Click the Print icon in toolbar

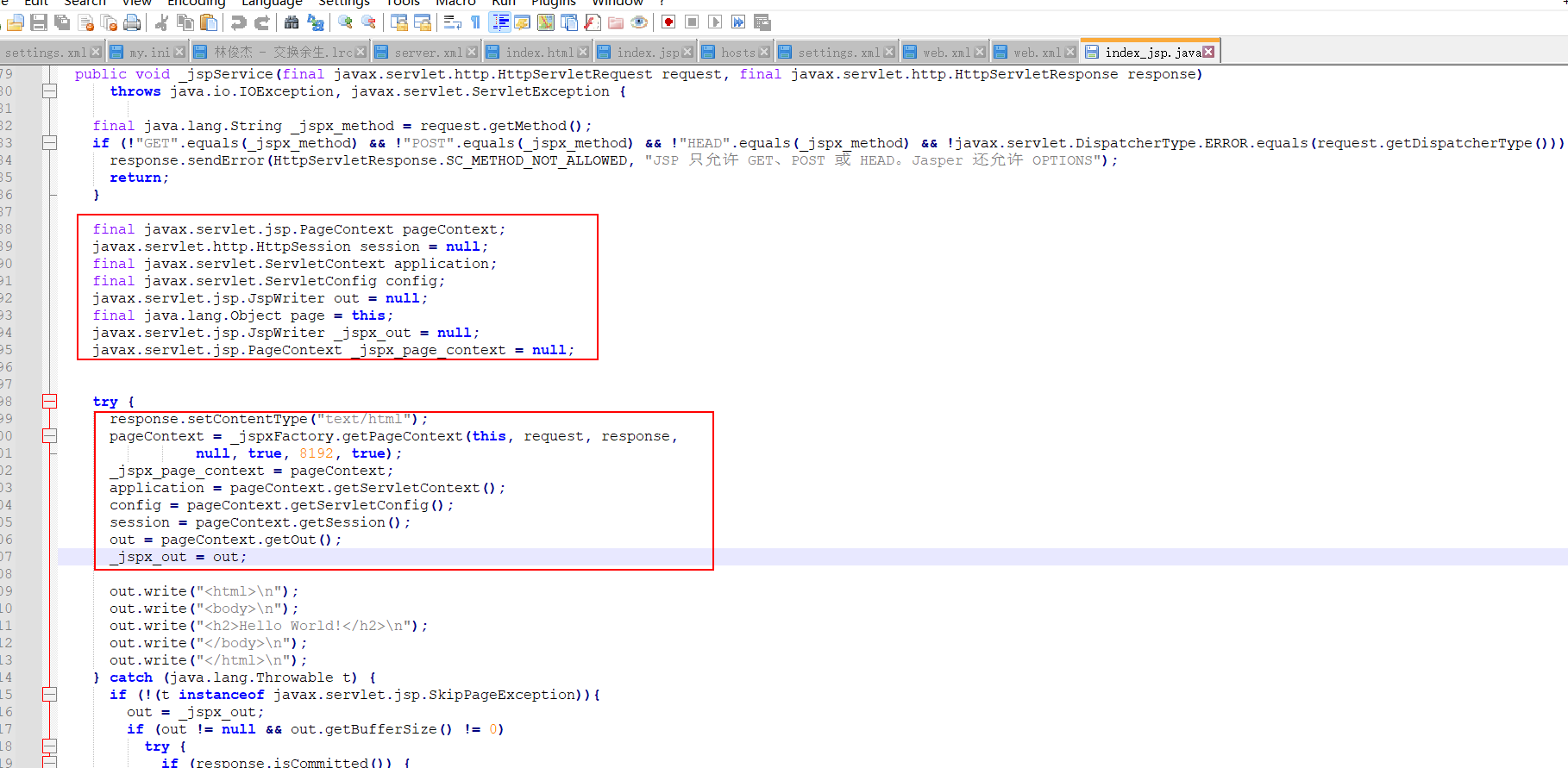click(x=132, y=22)
